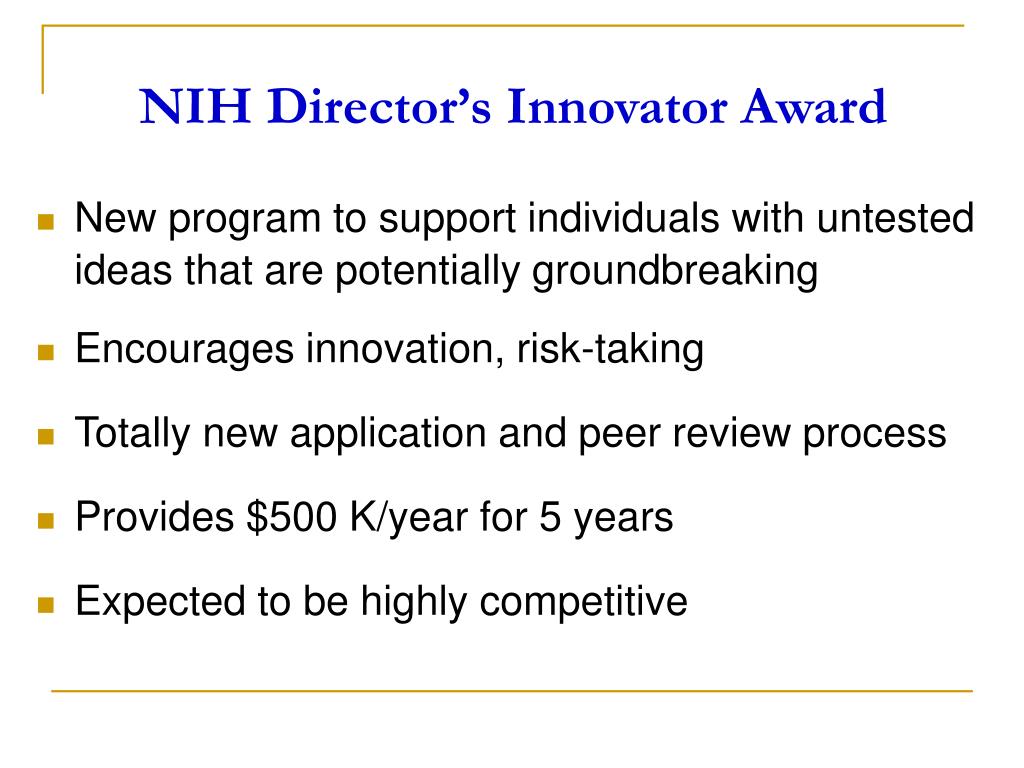Click the word 'Innovator' in the title
This screenshot has width=1024, height=768.
click(616, 106)
